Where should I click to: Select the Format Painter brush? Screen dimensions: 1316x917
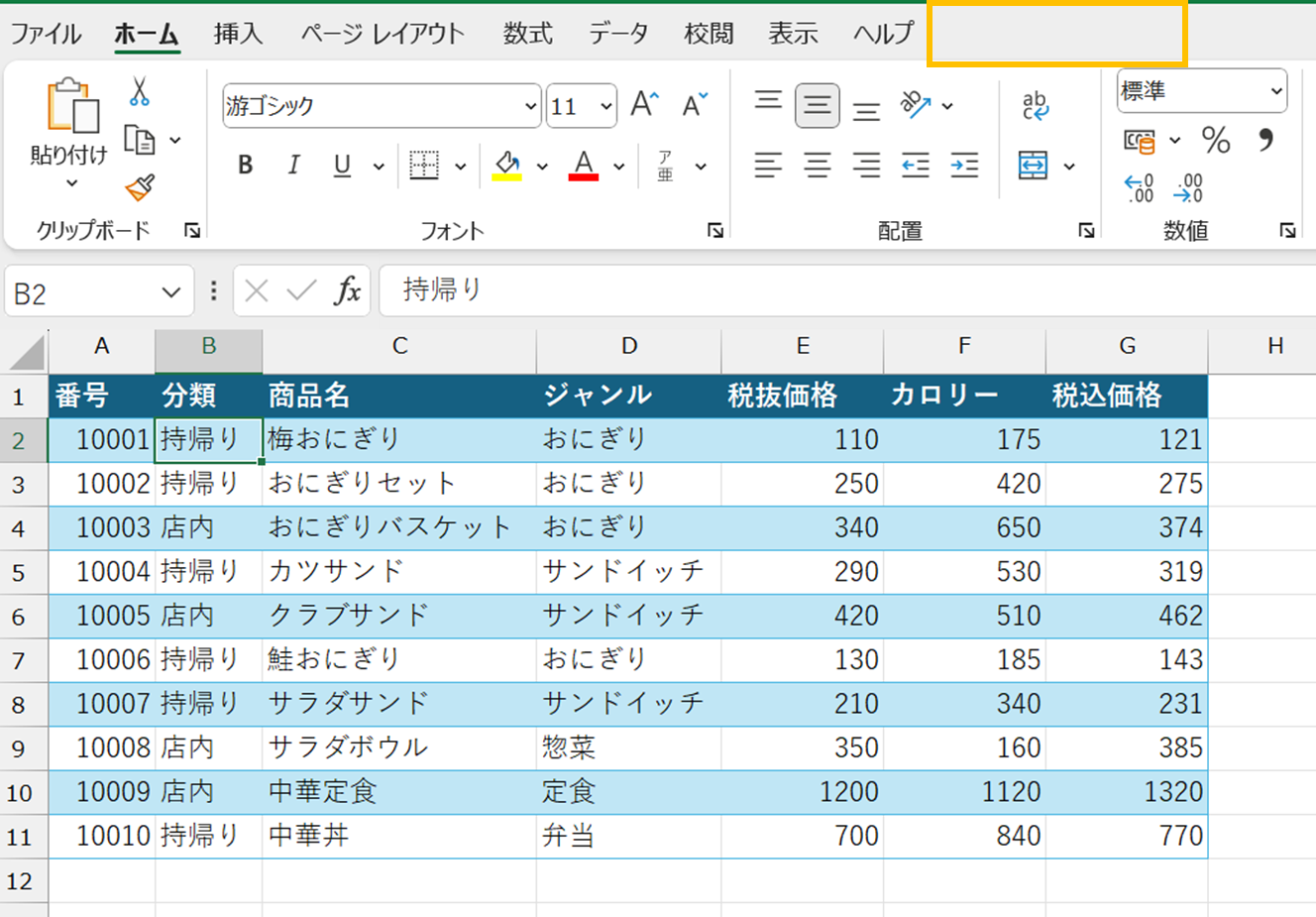tap(140, 187)
